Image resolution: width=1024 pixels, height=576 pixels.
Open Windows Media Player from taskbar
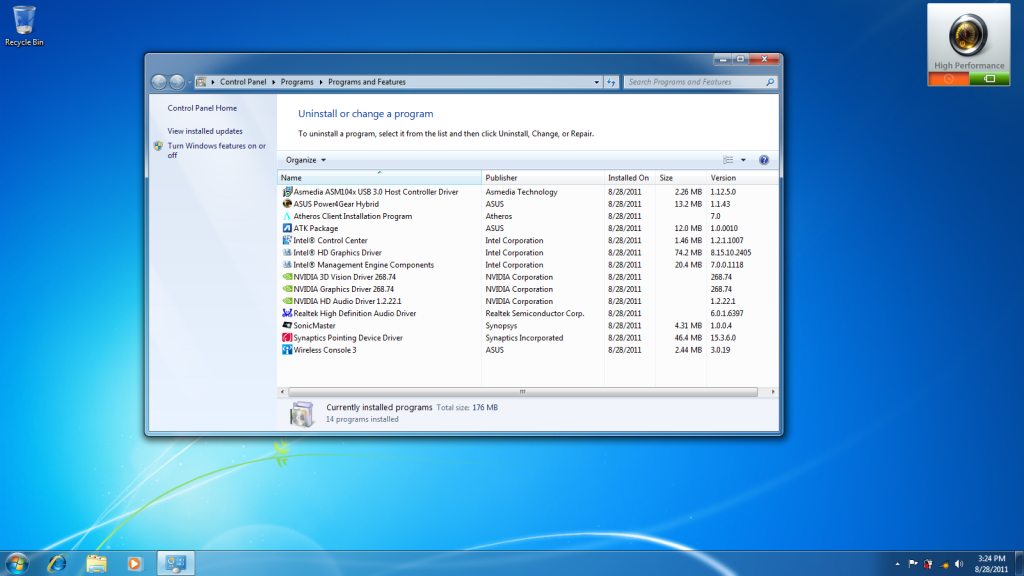click(135, 563)
